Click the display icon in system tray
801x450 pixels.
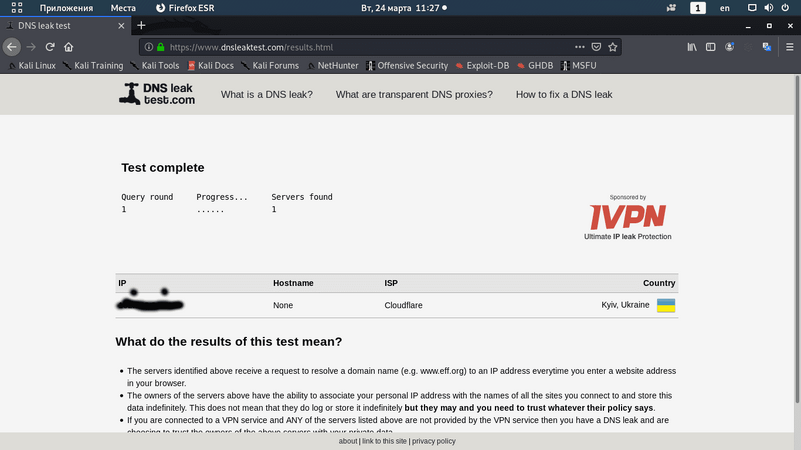pos(752,8)
